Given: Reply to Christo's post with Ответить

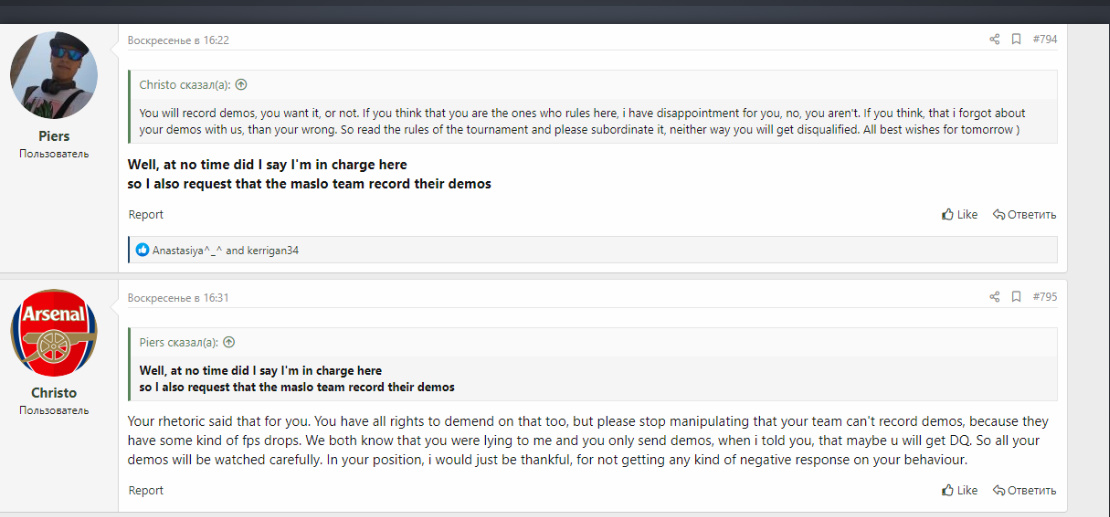Looking at the screenshot, I should point(1024,490).
